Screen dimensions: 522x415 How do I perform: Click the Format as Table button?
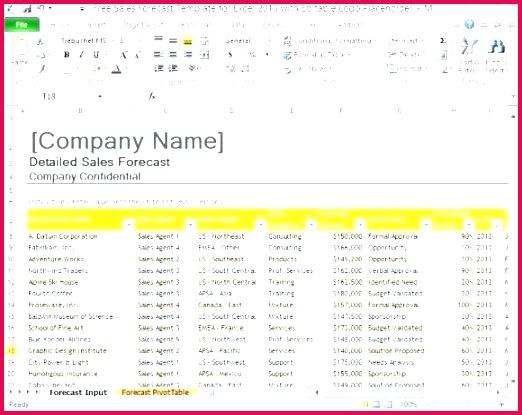[317, 55]
